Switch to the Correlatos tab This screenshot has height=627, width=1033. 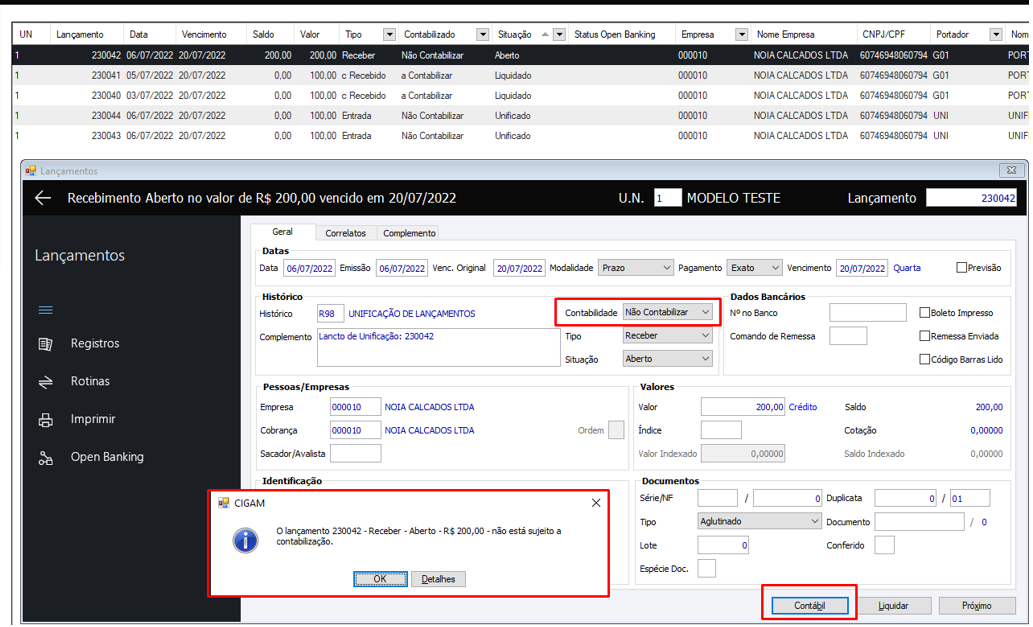[345, 233]
